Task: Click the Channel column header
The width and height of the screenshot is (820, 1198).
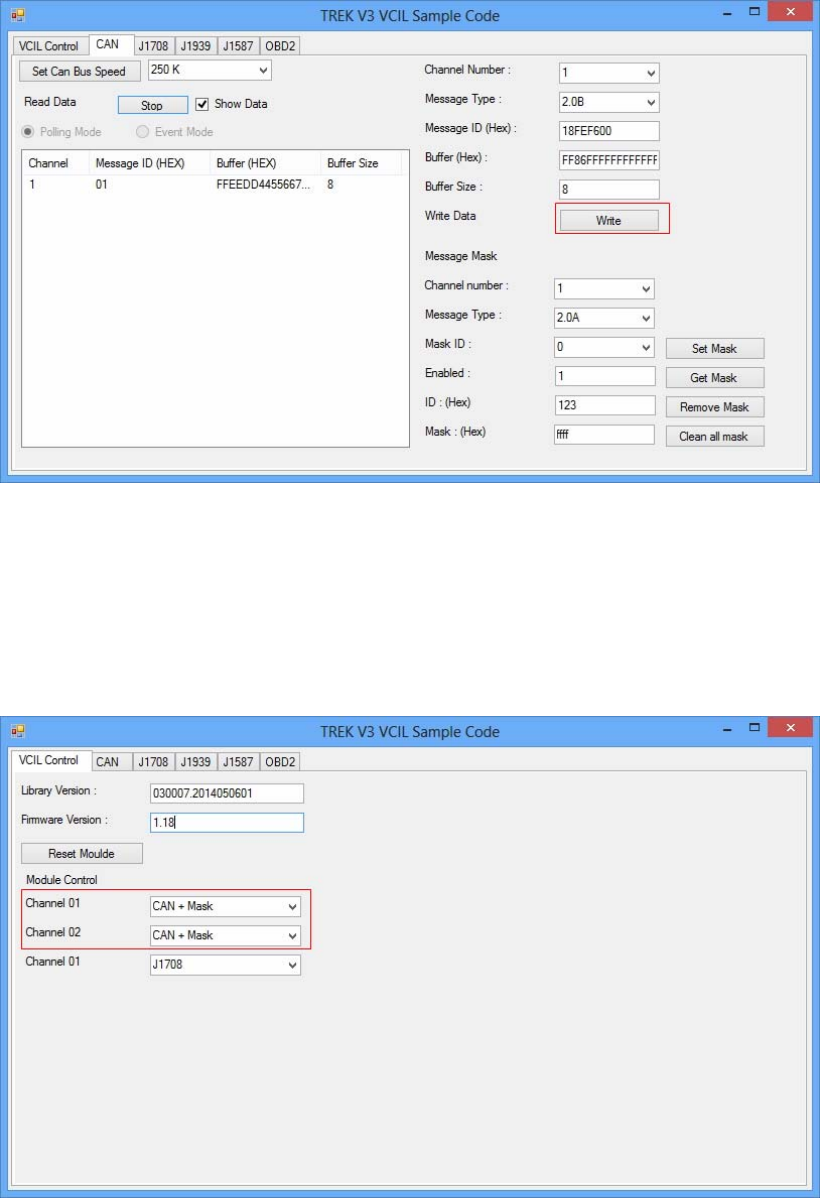Action: pyautogui.click(x=55, y=163)
